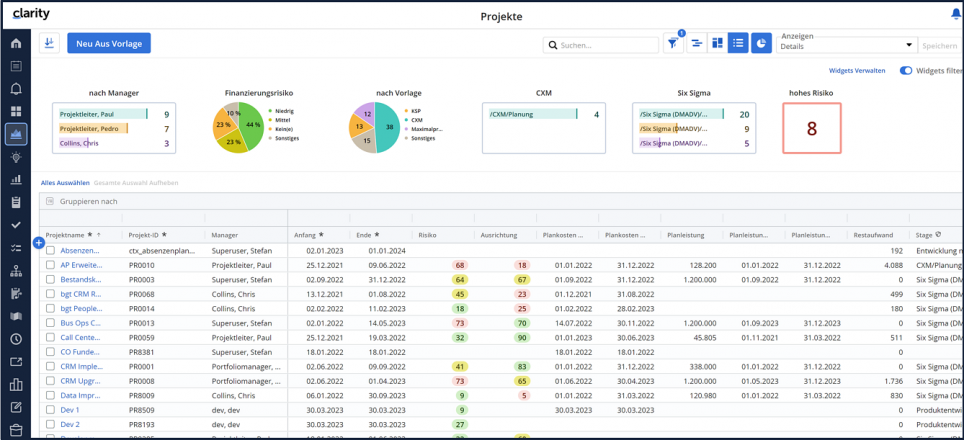Image resolution: width=964 pixels, height=440 pixels.
Task: Open the clock timesheets sidebar icon
Action: coord(16,339)
